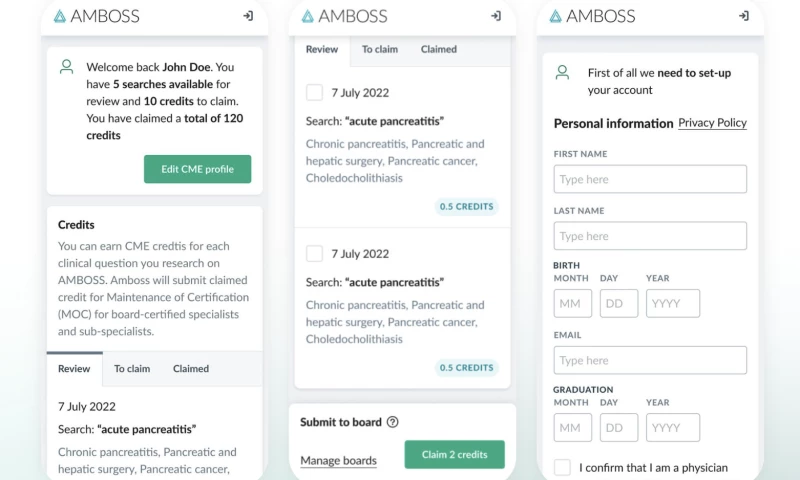Click the user icon beside the account setup message
This screenshot has width=800, height=480.
pos(562,73)
